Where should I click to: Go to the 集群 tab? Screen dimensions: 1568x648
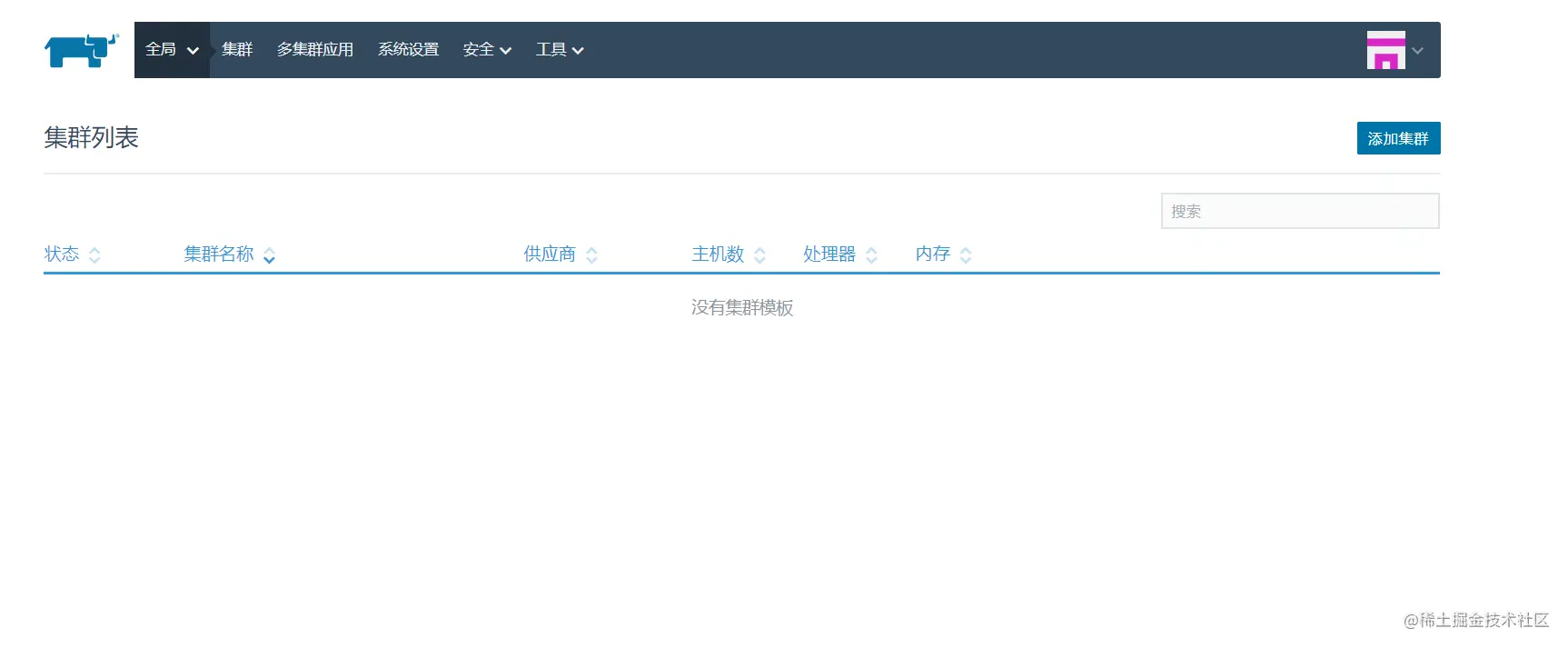tap(237, 50)
